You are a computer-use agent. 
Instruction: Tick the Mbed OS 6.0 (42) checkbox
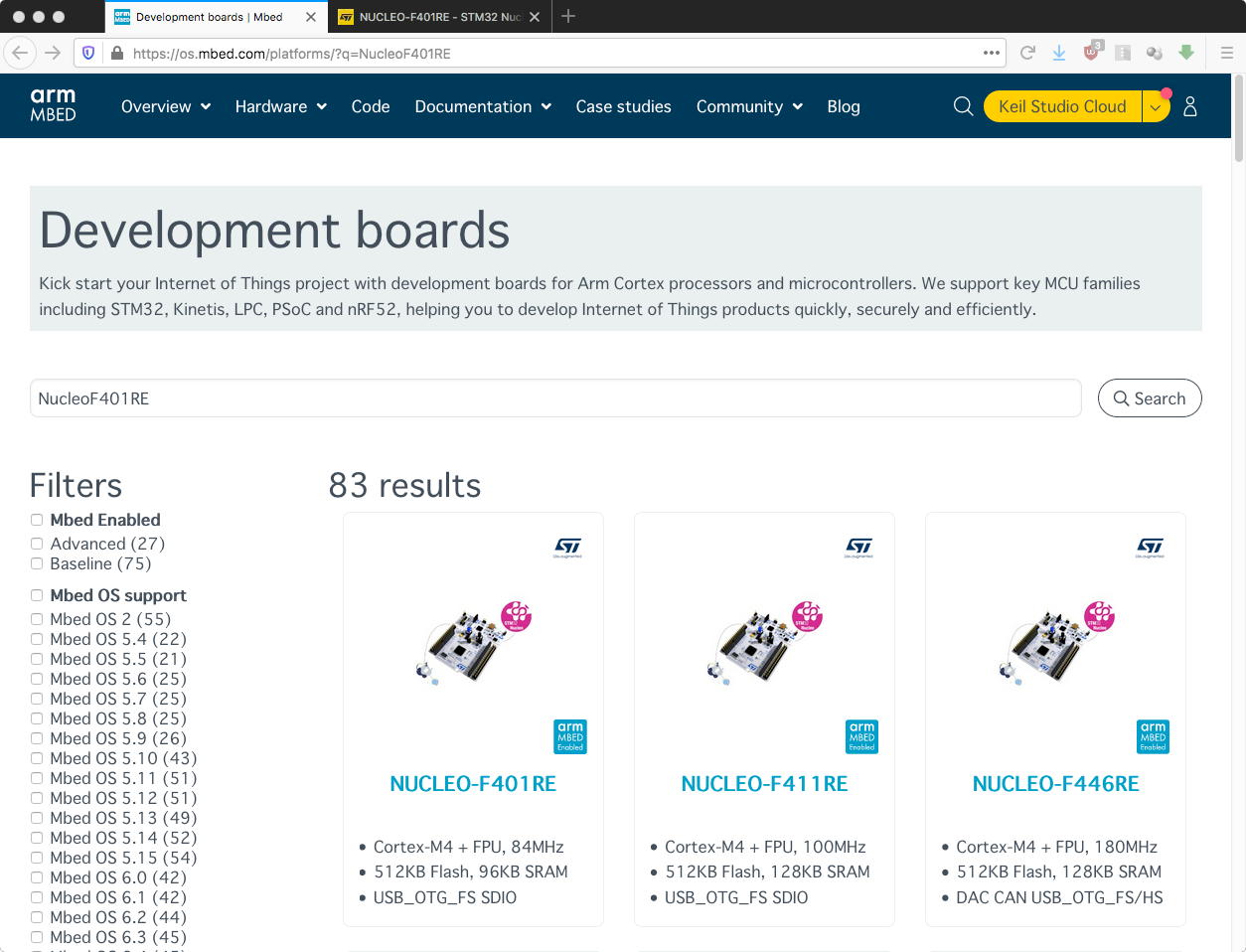pos(37,877)
